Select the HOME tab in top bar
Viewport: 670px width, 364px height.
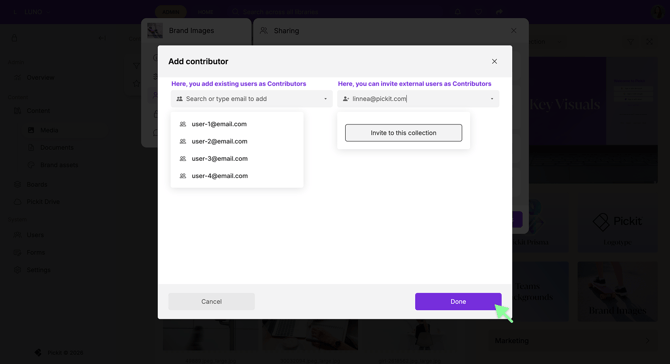point(205,12)
